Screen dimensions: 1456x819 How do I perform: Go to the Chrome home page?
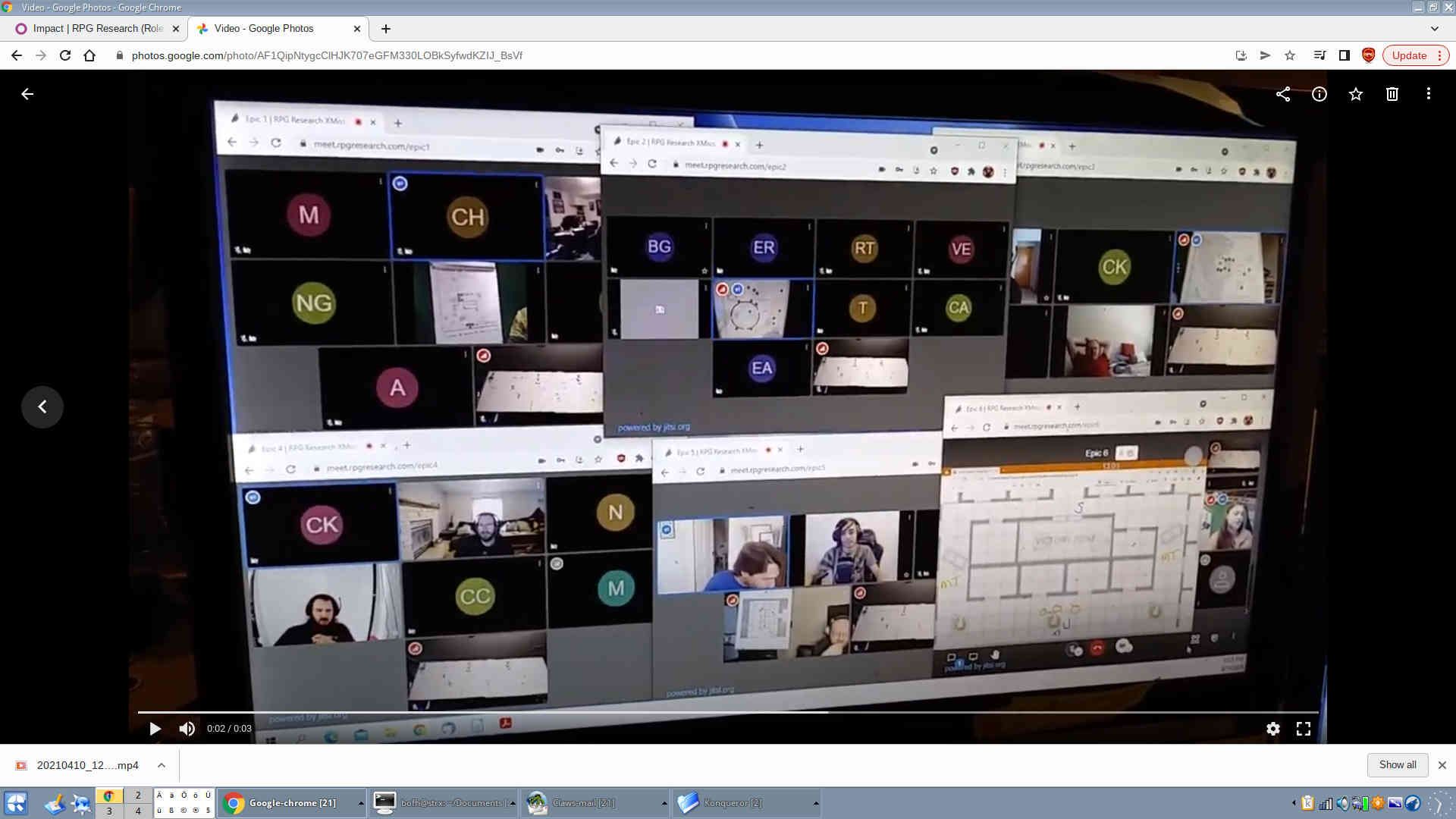coord(89,55)
